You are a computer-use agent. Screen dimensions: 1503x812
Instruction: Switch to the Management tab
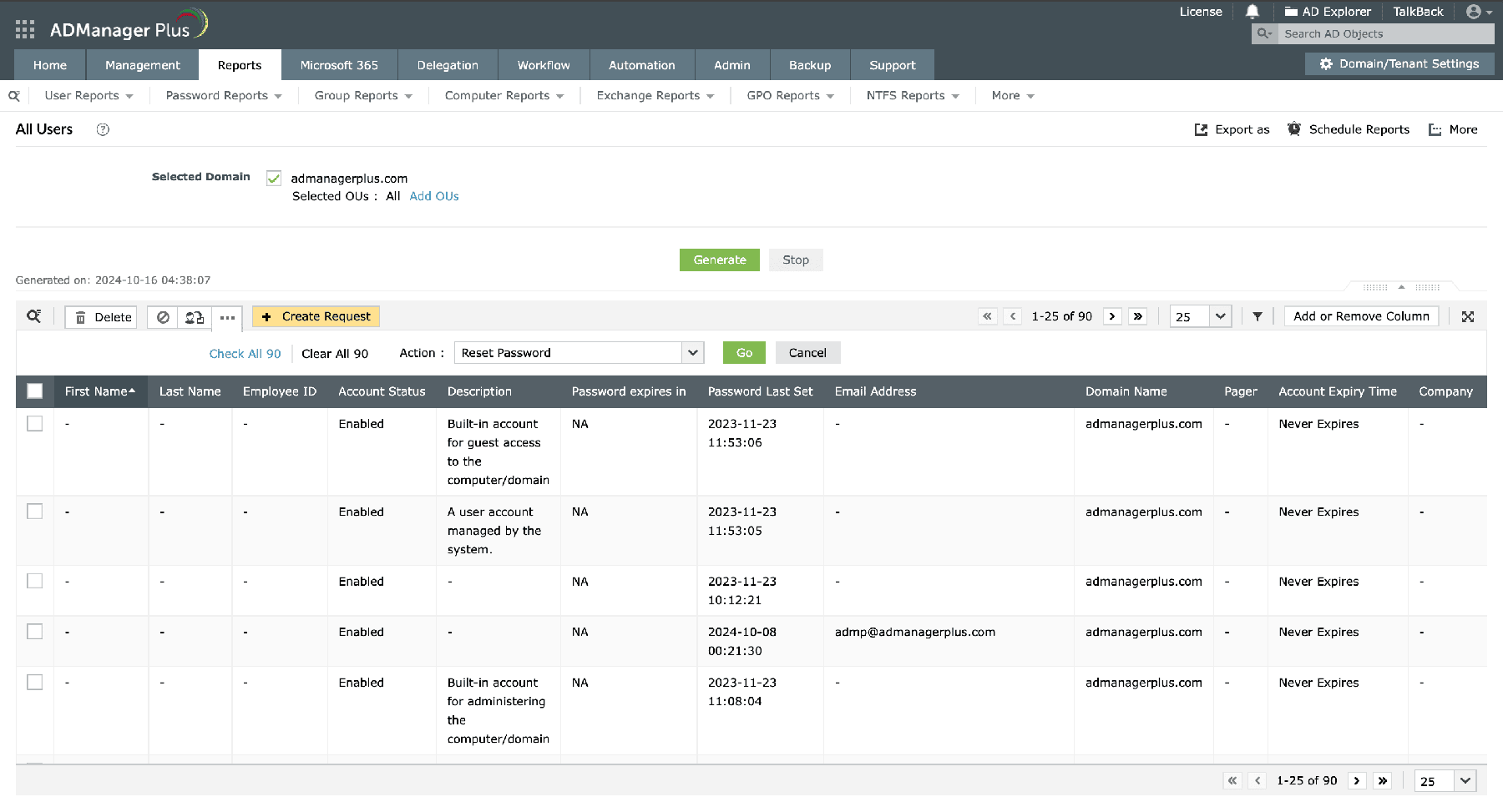tap(143, 65)
